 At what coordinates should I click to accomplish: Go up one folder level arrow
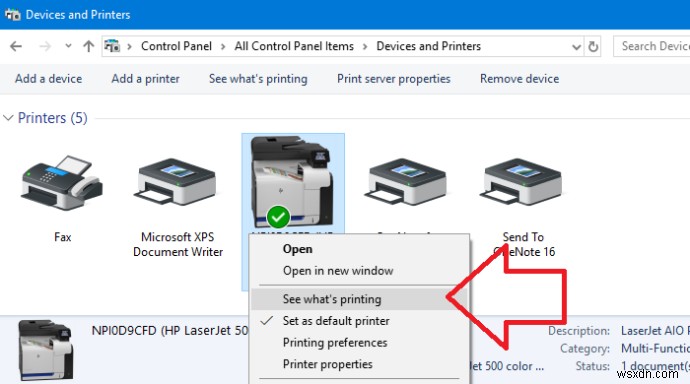pyautogui.click(x=88, y=46)
